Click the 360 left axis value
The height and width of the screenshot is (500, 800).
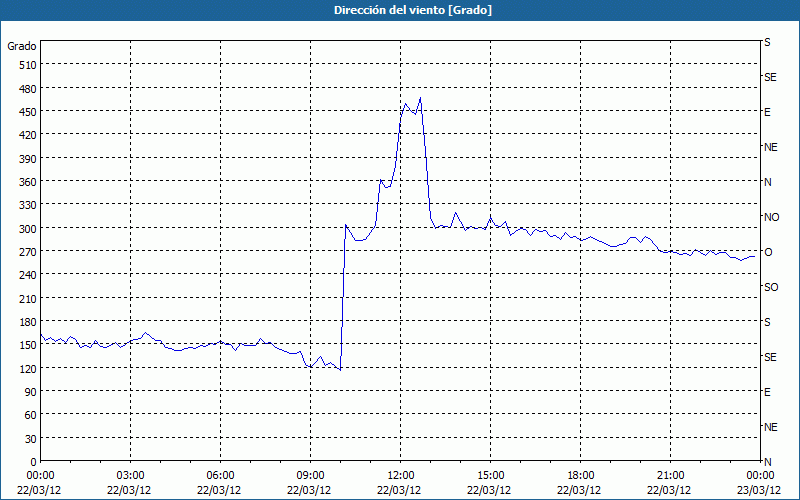(28, 182)
